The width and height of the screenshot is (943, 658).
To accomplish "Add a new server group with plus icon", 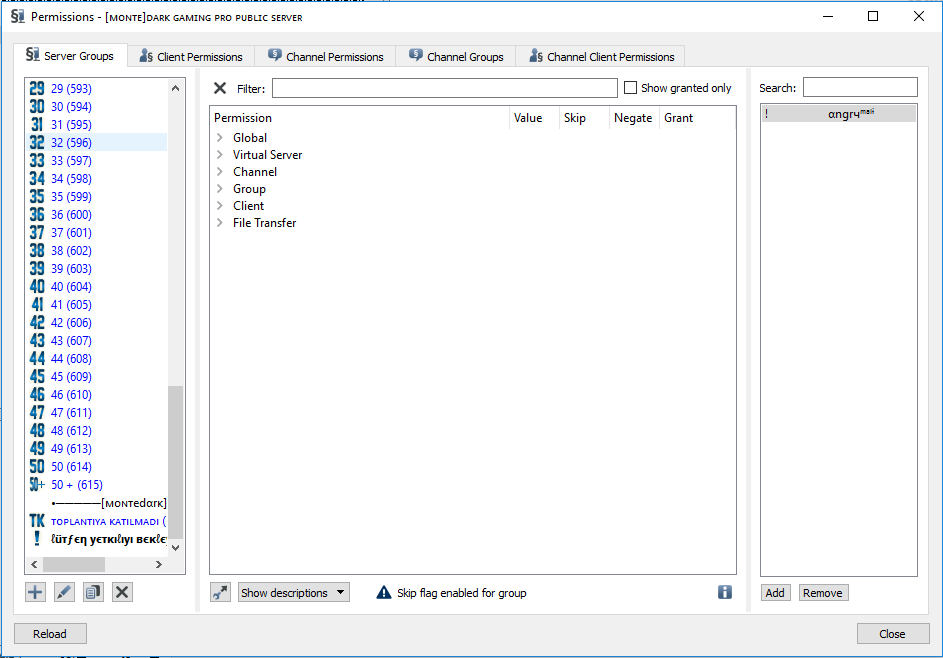I will [x=35, y=592].
